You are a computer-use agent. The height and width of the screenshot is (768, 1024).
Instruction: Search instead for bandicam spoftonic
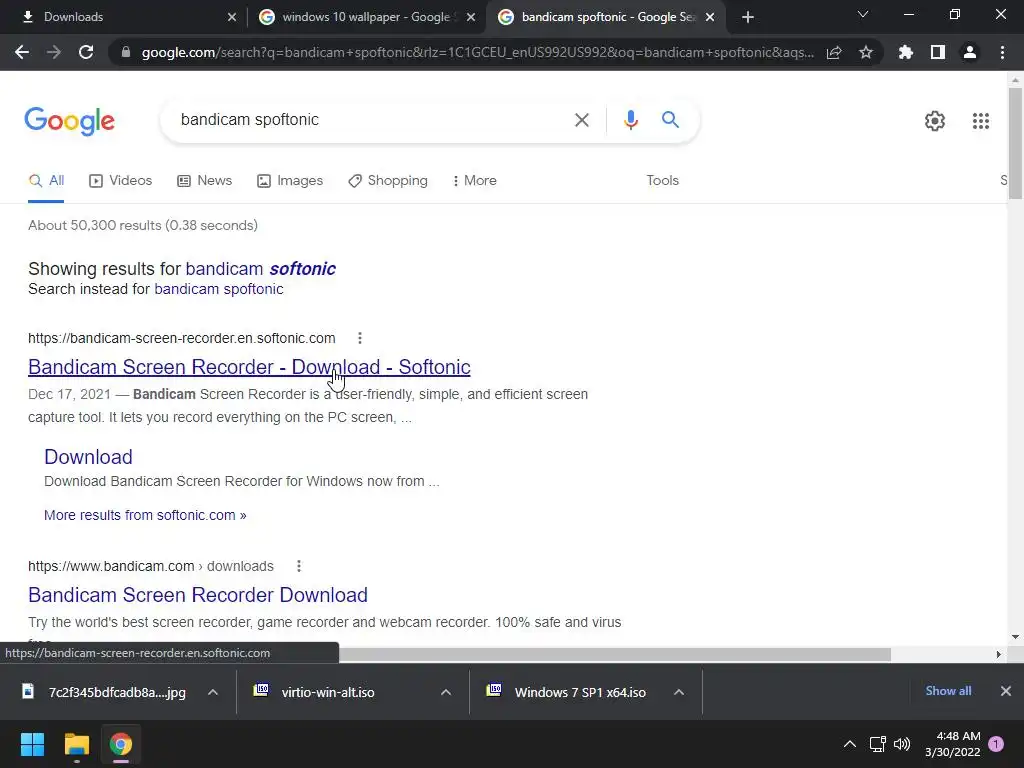(219, 289)
